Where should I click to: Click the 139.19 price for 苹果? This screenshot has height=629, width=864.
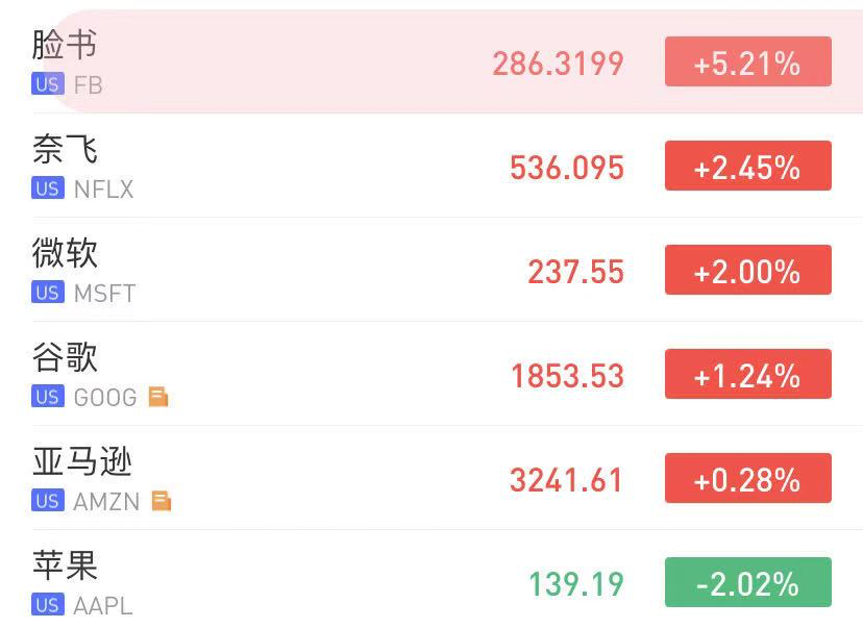pos(576,584)
